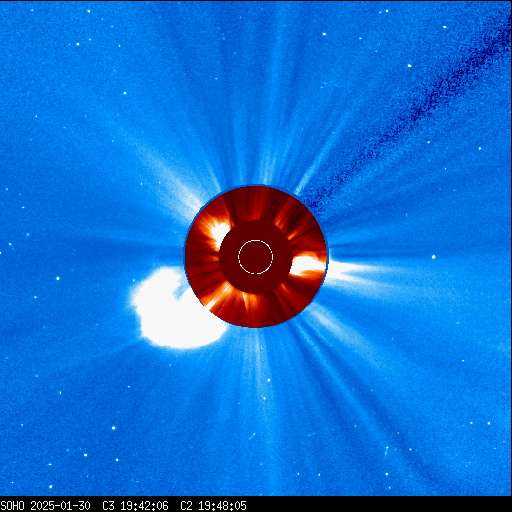Click the white circle marking the Sun's disk

(x=256, y=257)
